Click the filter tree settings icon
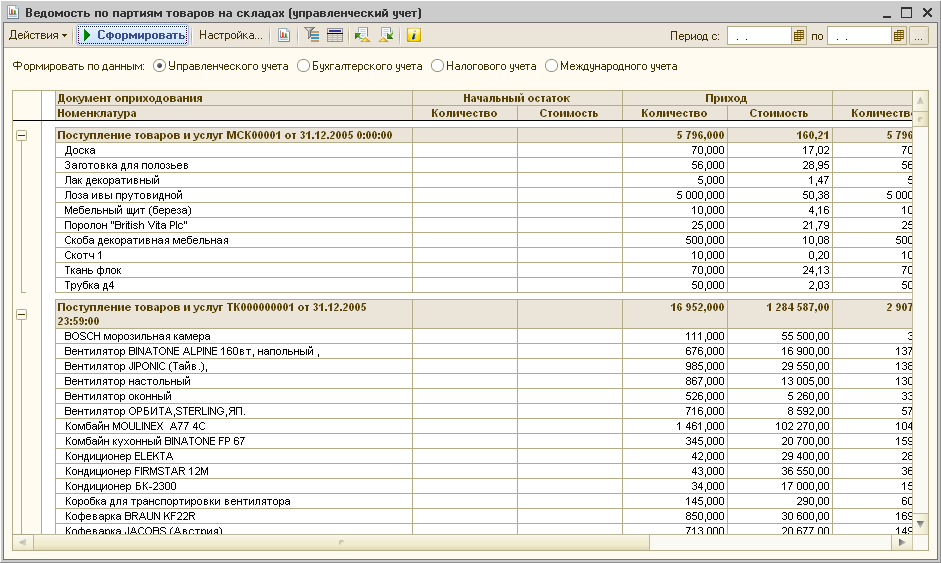This screenshot has width=941, height=563. [311, 35]
